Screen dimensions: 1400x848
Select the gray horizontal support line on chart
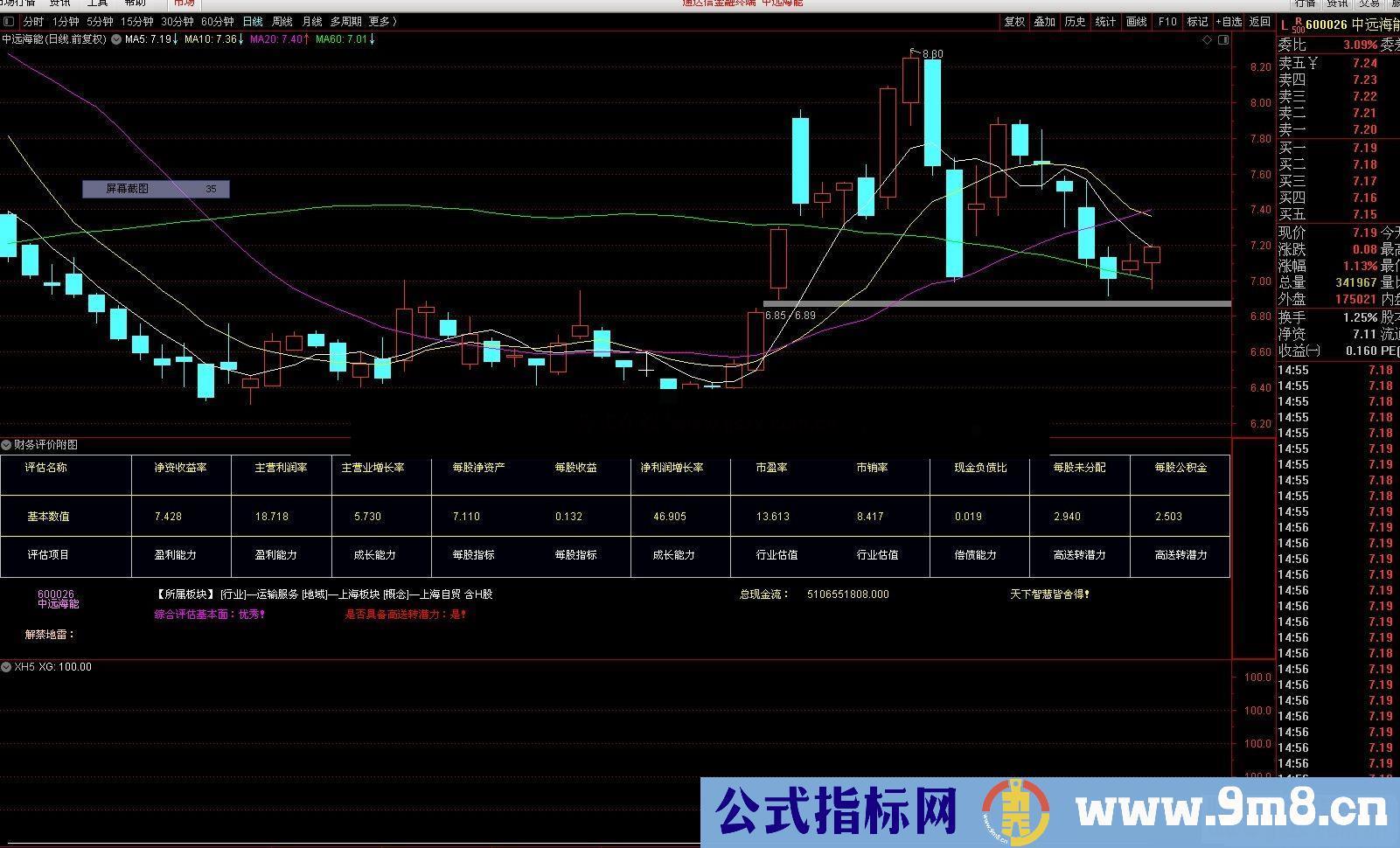pyautogui.click(x=997, y=303)
